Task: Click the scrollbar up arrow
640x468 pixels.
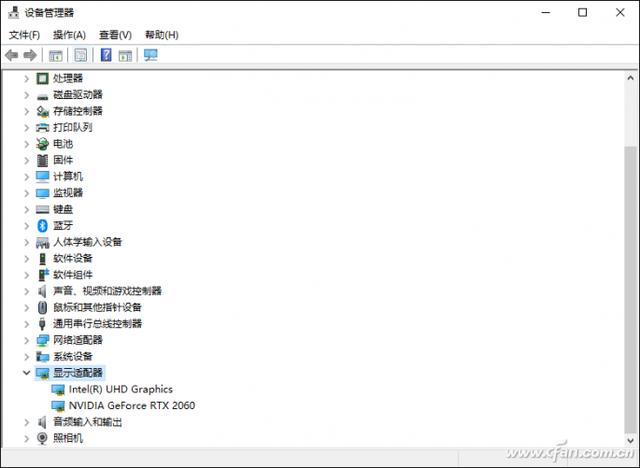Action: click(630, 78)
